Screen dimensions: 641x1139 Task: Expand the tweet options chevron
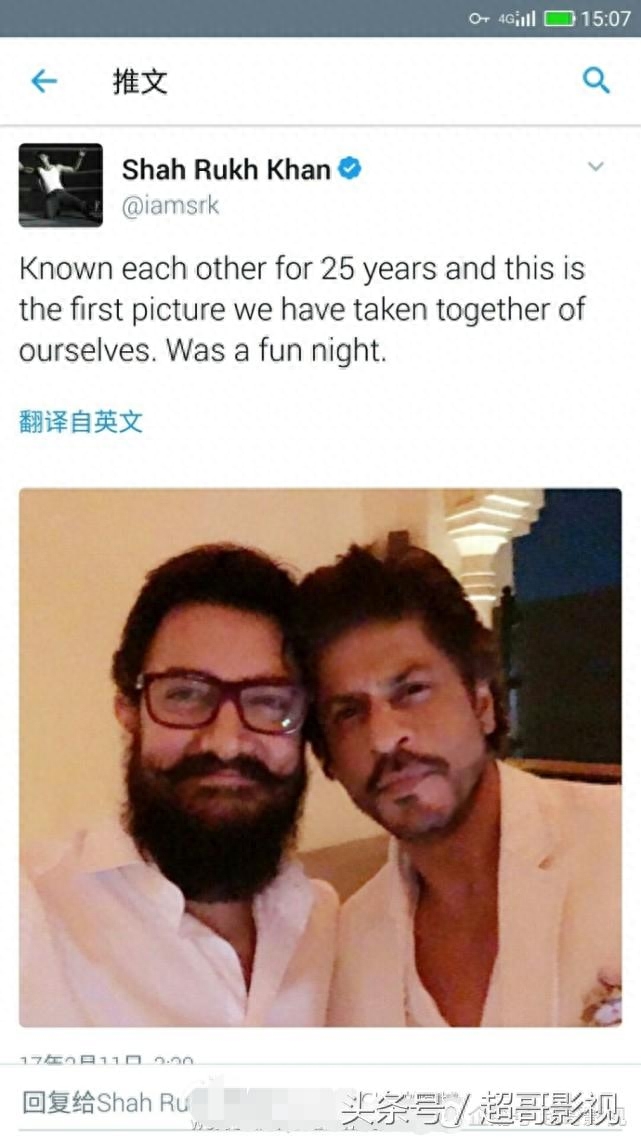596,167
